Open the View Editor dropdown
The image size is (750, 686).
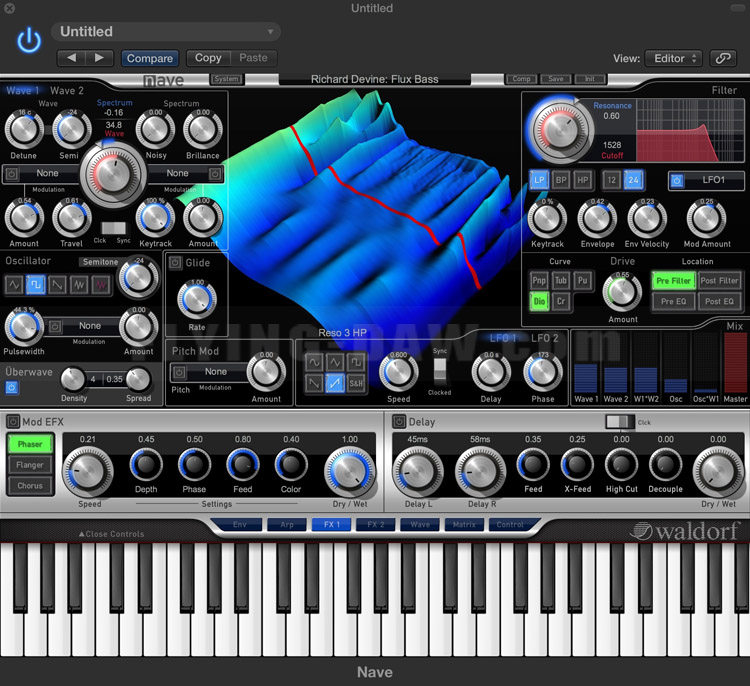(x=673, y=58)
